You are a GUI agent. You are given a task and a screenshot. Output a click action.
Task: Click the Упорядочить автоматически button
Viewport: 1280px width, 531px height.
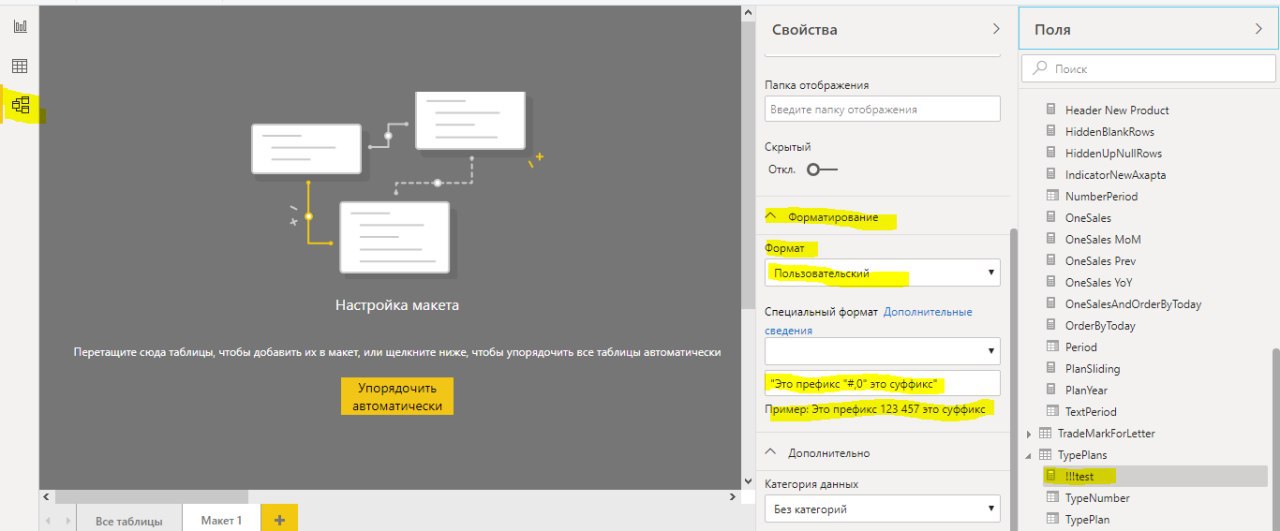tap(397, 396)
